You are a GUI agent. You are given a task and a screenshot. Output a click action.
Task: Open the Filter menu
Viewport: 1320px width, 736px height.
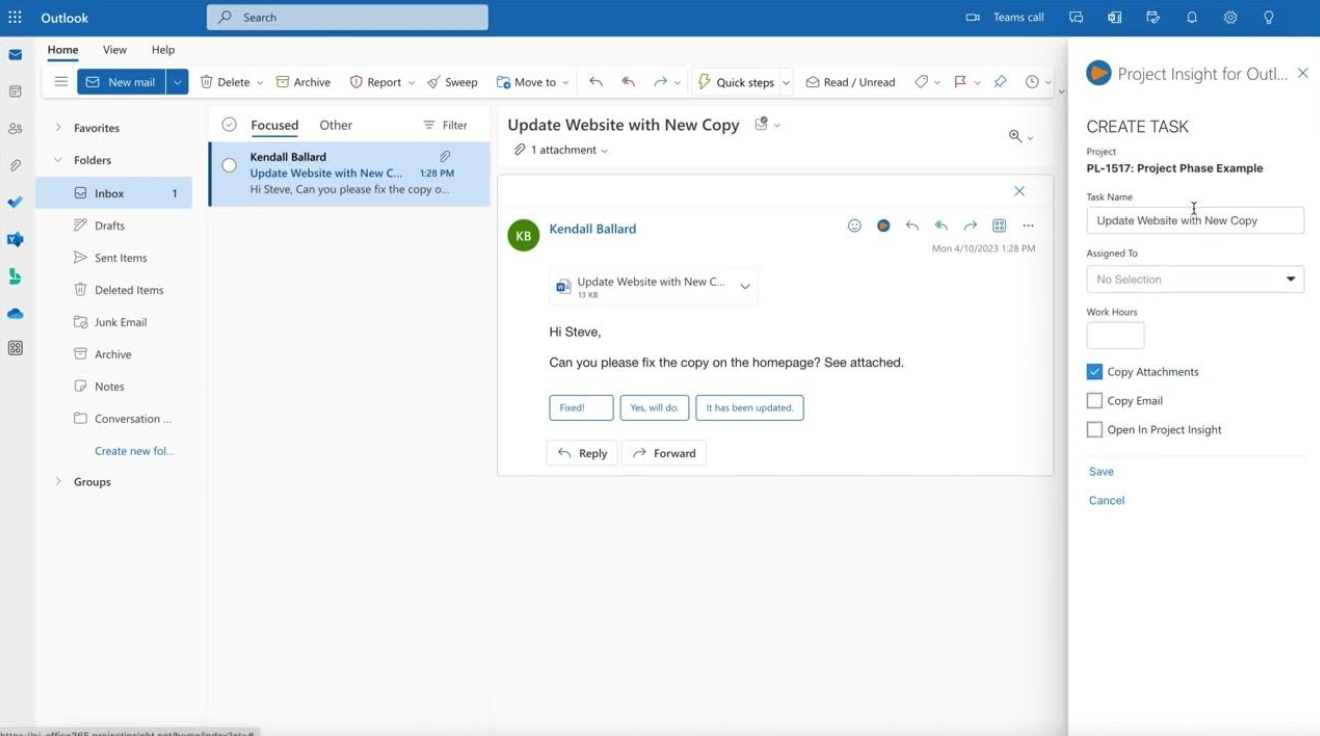[445, 125]
